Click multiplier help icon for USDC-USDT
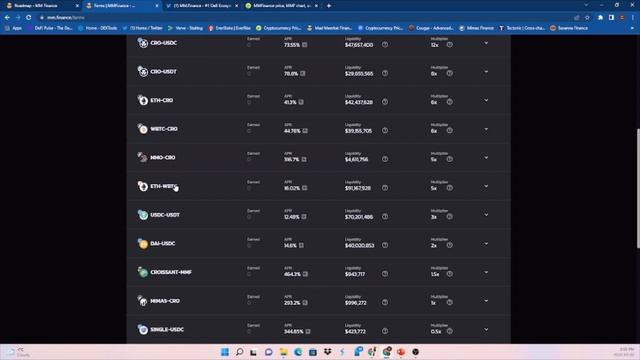The height and width of the screenshot is (360, 640). (x=449, y=216)
